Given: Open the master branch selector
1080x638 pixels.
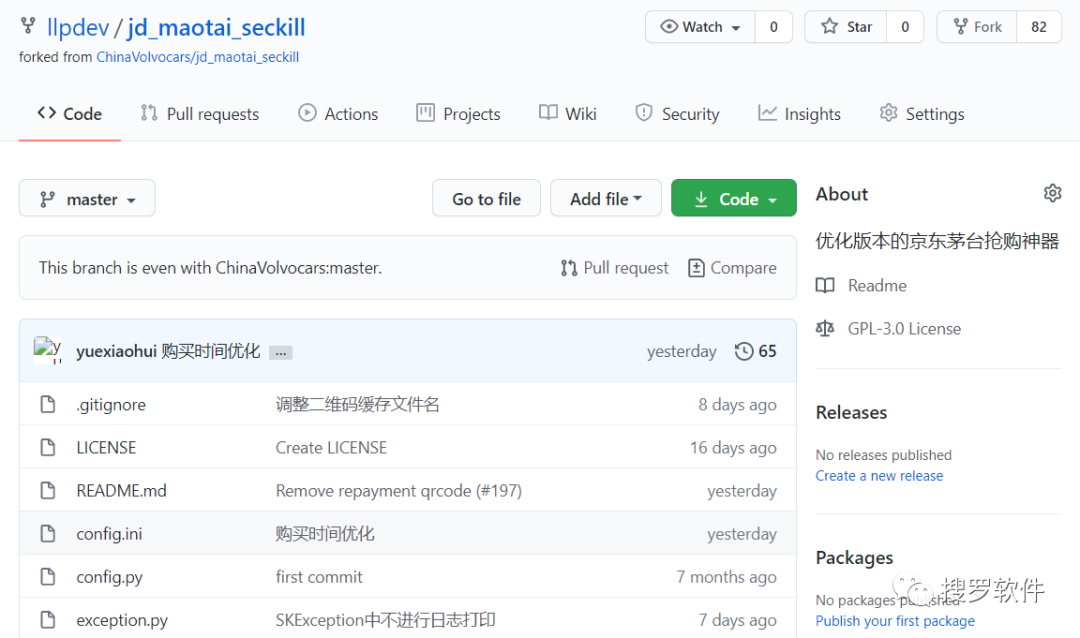Looking at the screenshot, I should pyautogui.click(x=87, y=198).
